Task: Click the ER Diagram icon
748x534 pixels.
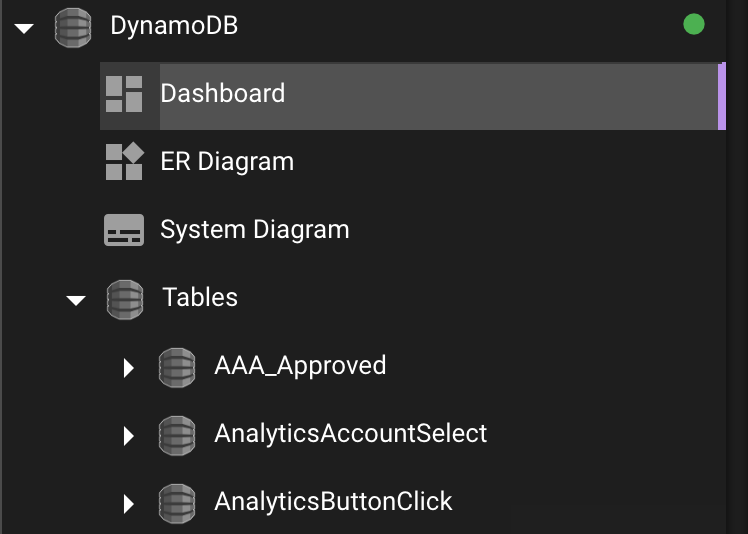Action: tap(124, 161)
